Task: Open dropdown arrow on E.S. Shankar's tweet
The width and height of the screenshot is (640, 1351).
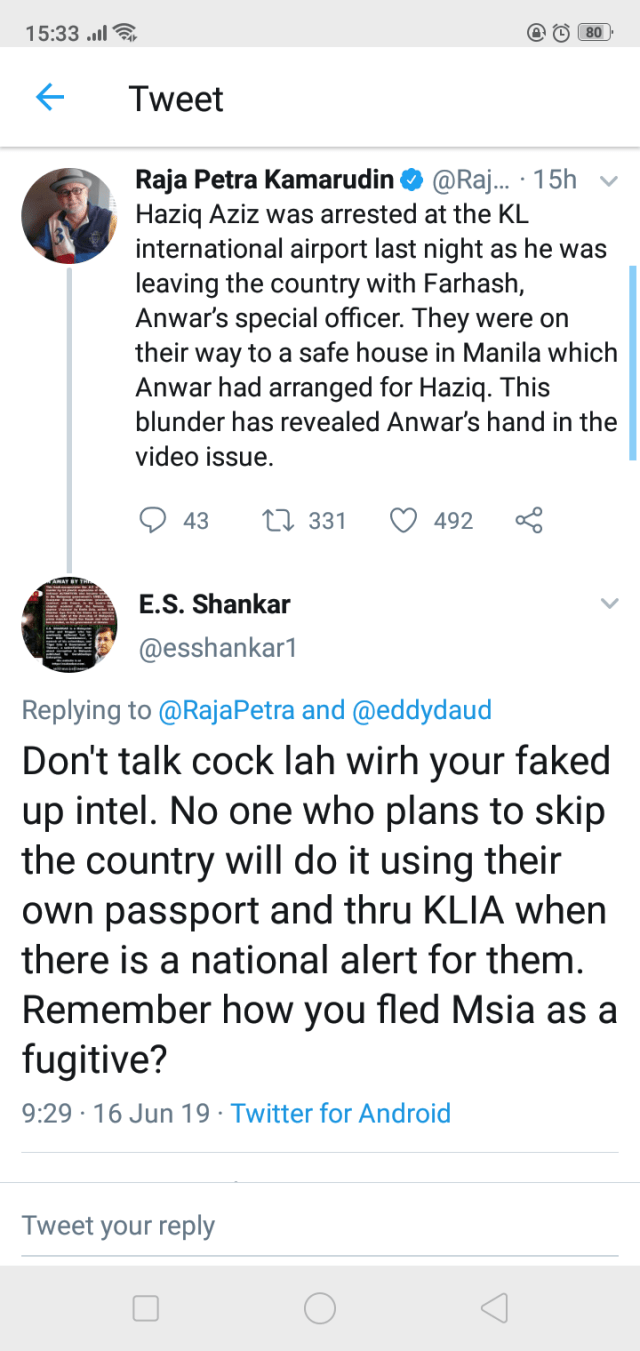Action: point(607,604)
